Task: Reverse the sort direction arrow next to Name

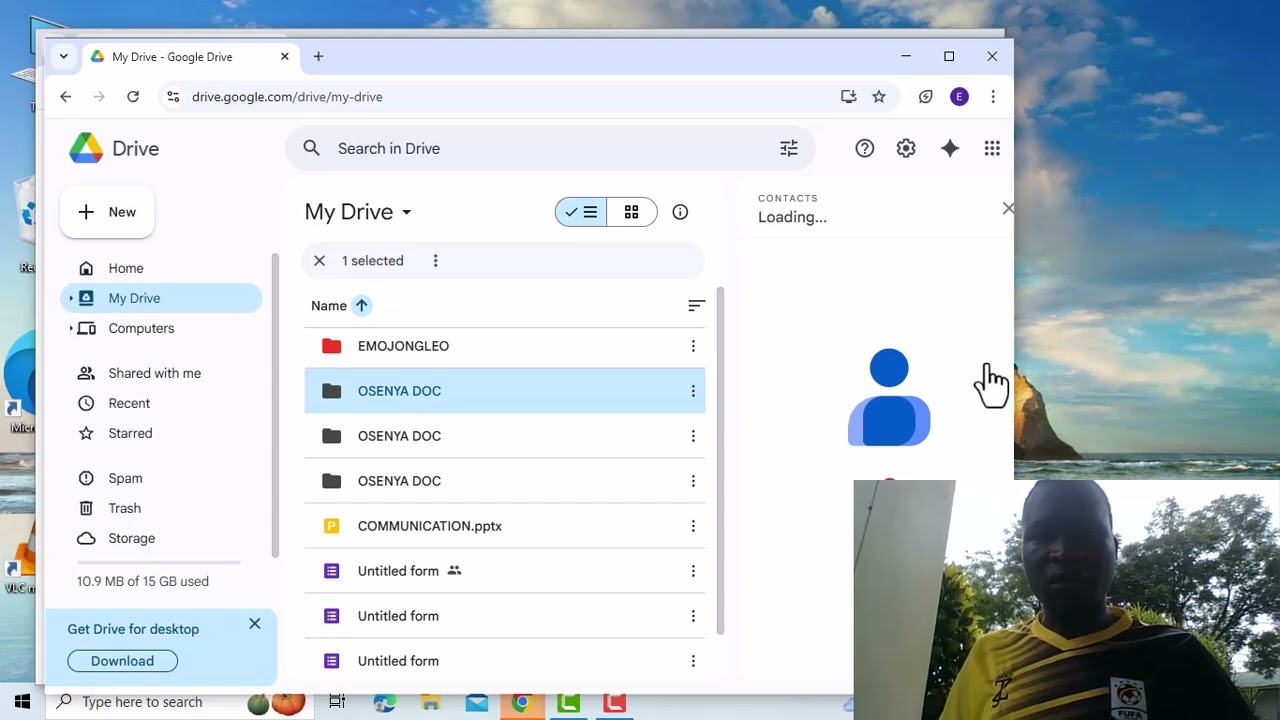Action: coord(362,306)
